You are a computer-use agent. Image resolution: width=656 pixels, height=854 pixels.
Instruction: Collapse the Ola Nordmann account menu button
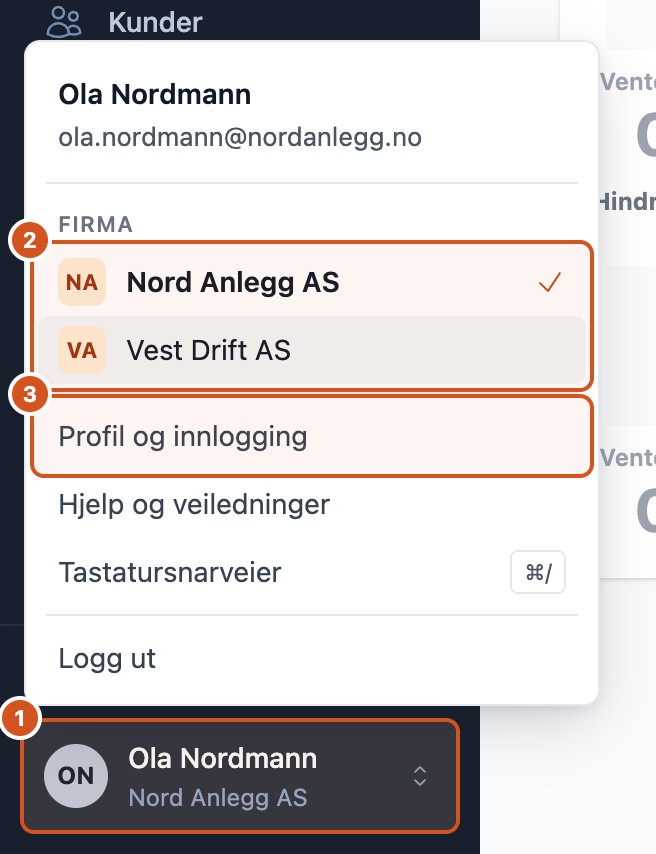tap(240, 776)
